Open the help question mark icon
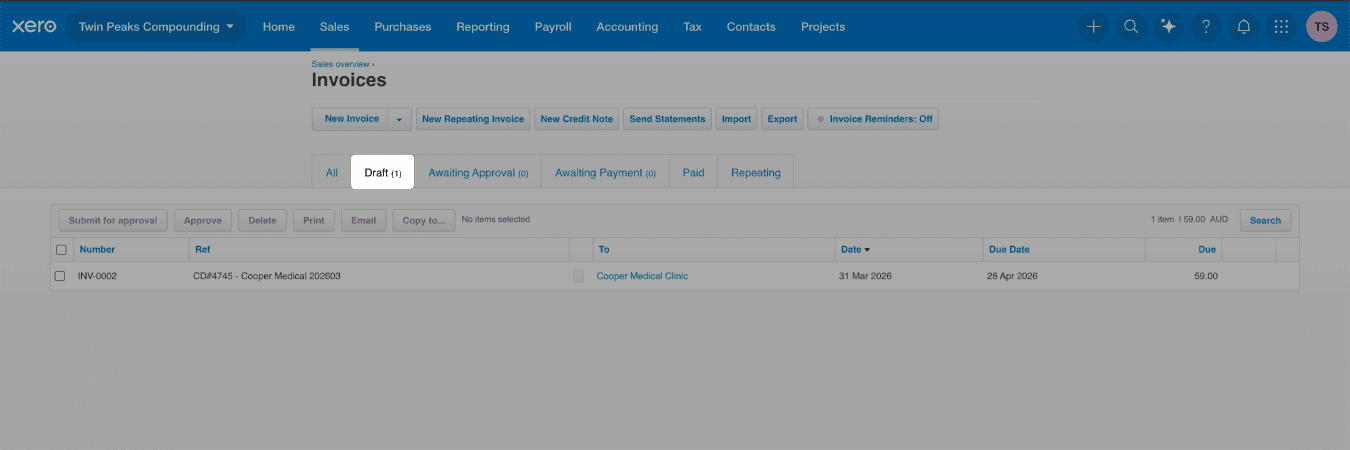Image resolution: width=1350 pixels, height=450 pixels. [1206, 27]
